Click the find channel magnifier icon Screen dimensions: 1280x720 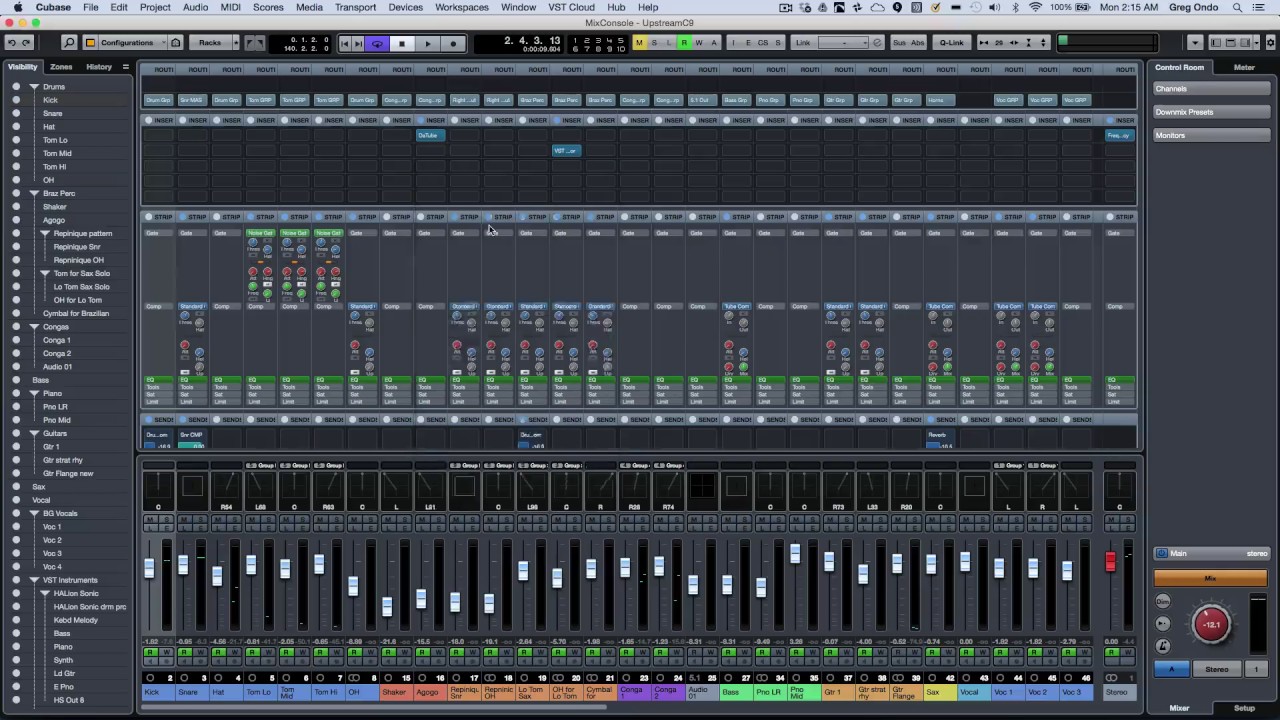[x=69, y=43]
